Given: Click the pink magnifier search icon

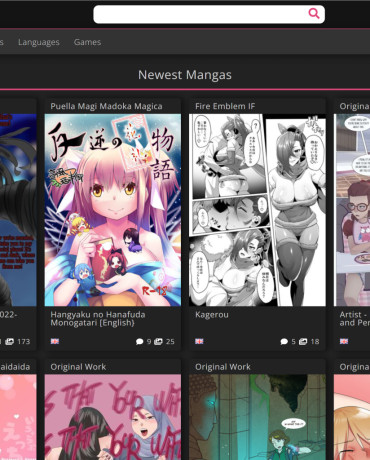Looking at the screenshot, I should [314, 13].
